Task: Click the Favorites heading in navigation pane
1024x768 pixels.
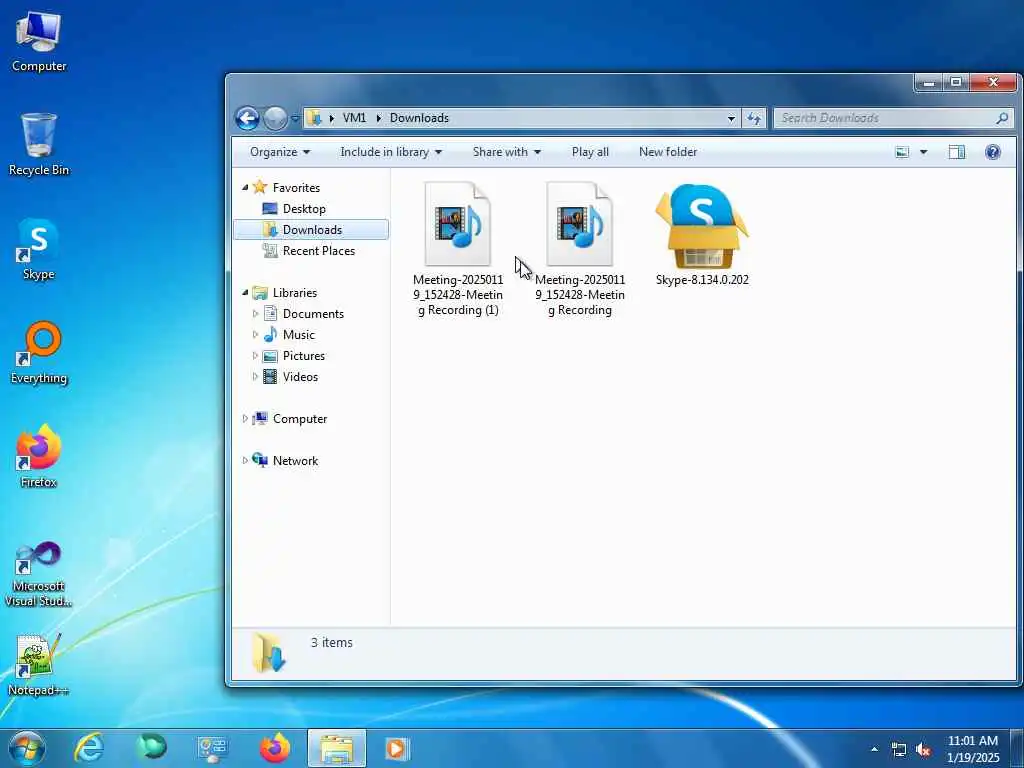Action: pyautogui.click(x=296, y=187)
